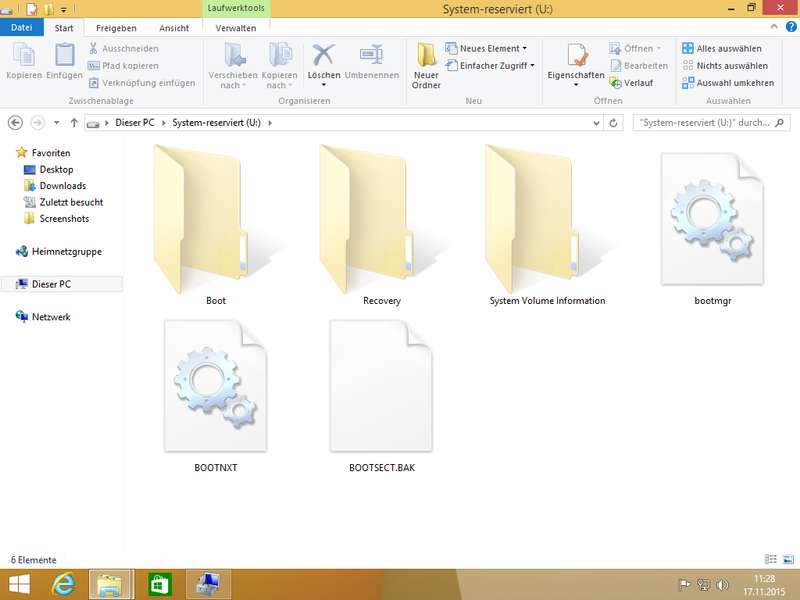Viewport: 800px width, 600px height.
Task: Select Dieser PC in the sidebar
Action: pyautogui.click(x=51, y=284)
